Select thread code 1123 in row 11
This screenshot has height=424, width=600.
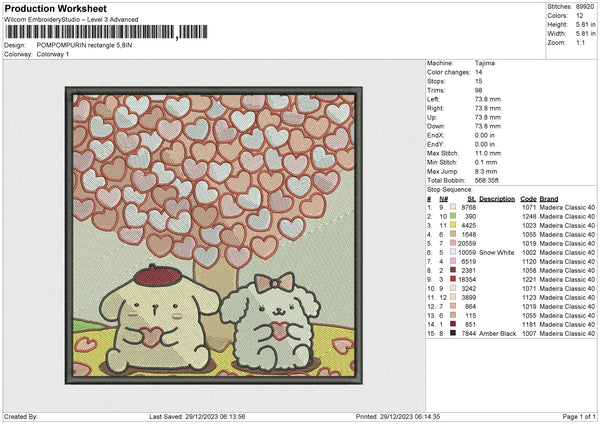click(529, 297)
